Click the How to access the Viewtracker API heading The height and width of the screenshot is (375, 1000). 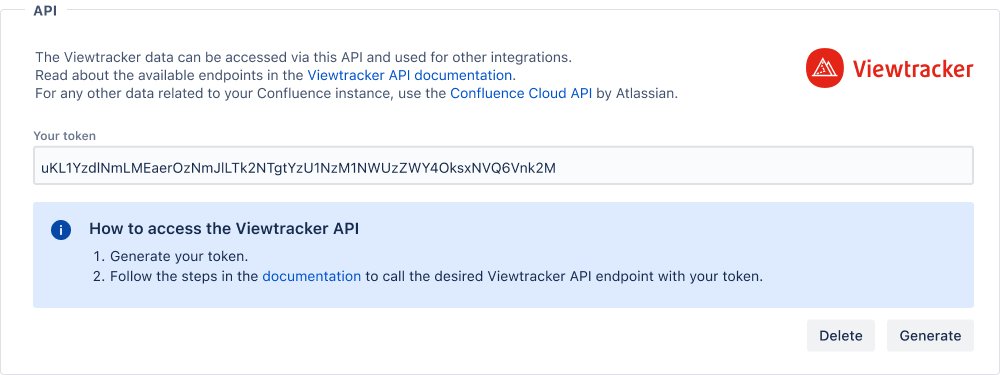click(x=224, y=229)
